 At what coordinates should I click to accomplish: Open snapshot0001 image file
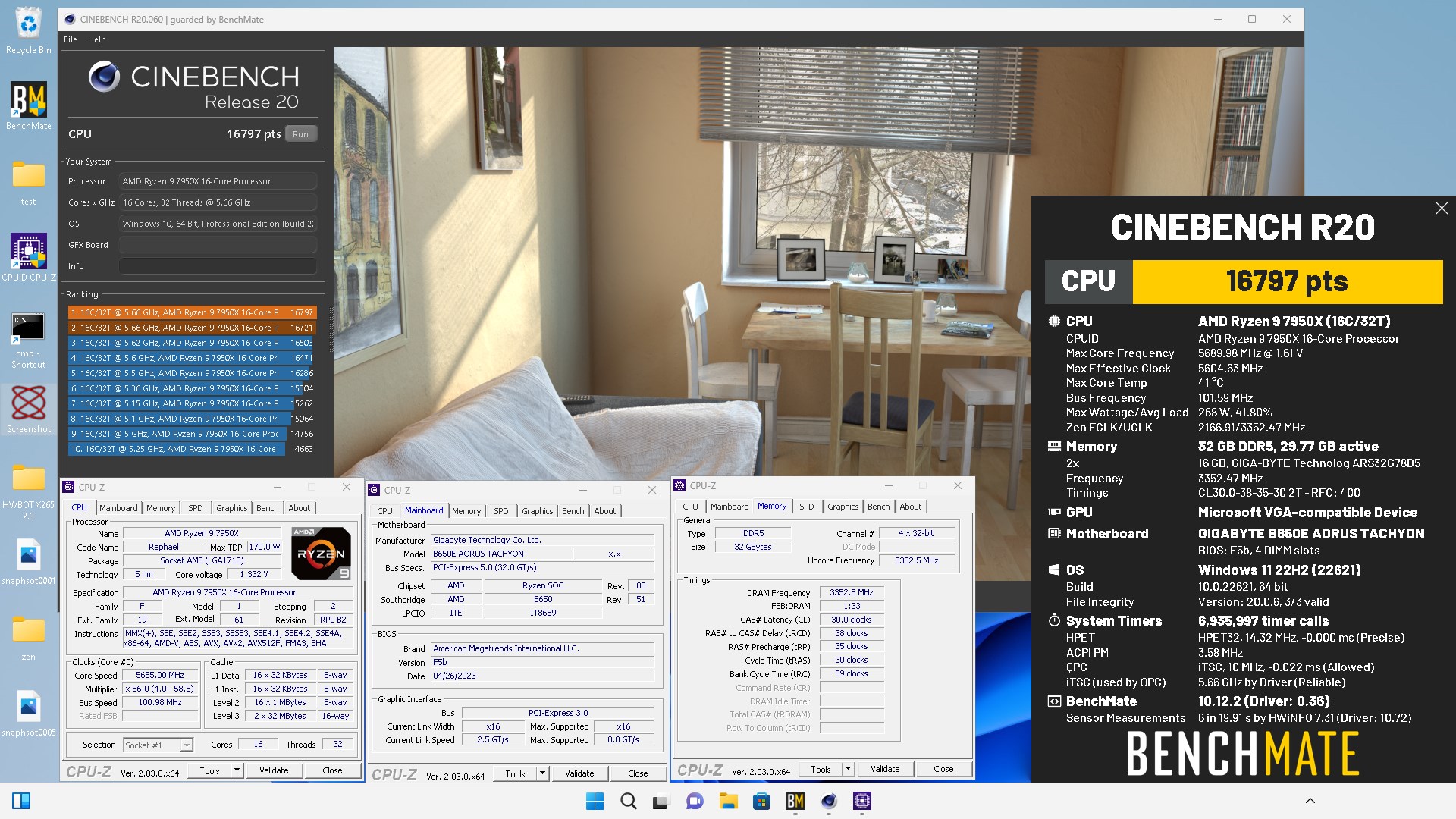(29, 562)
